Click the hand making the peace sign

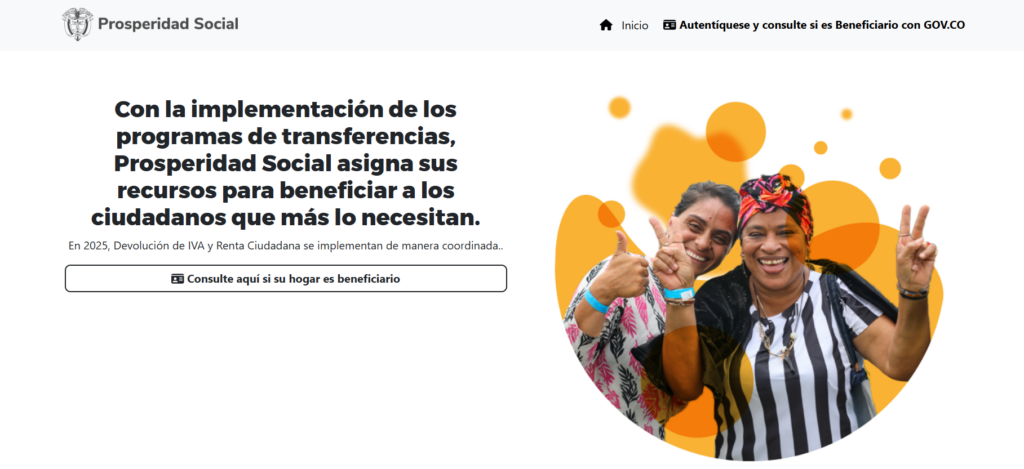pos(915,248)
